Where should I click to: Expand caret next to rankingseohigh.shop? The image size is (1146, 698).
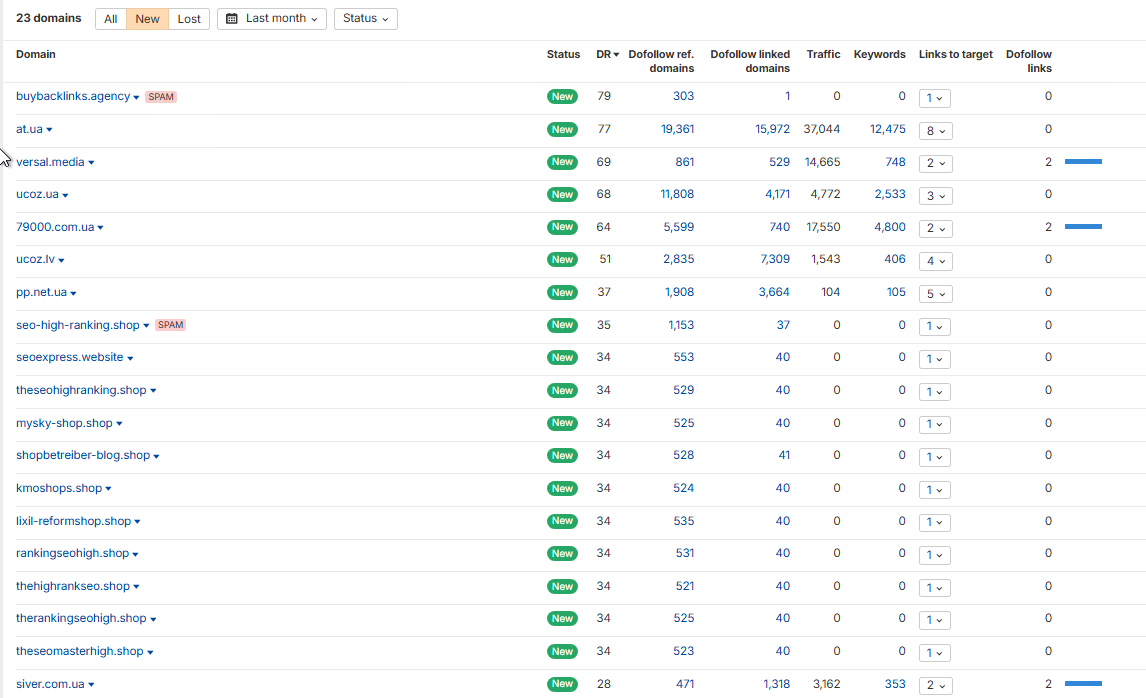tap(135, 554)
